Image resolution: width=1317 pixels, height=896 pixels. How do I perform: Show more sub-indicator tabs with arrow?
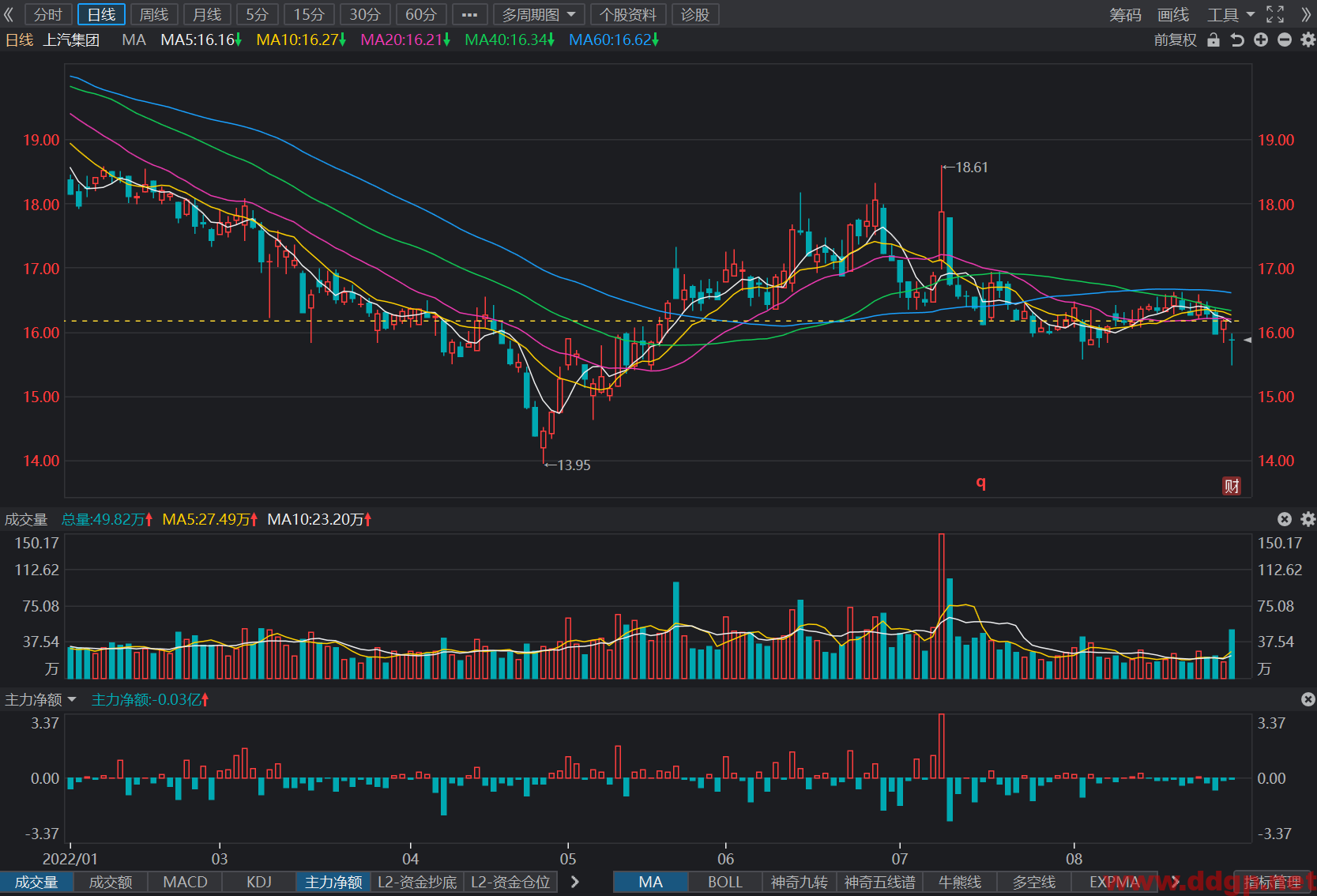click(x=575, y=882)
